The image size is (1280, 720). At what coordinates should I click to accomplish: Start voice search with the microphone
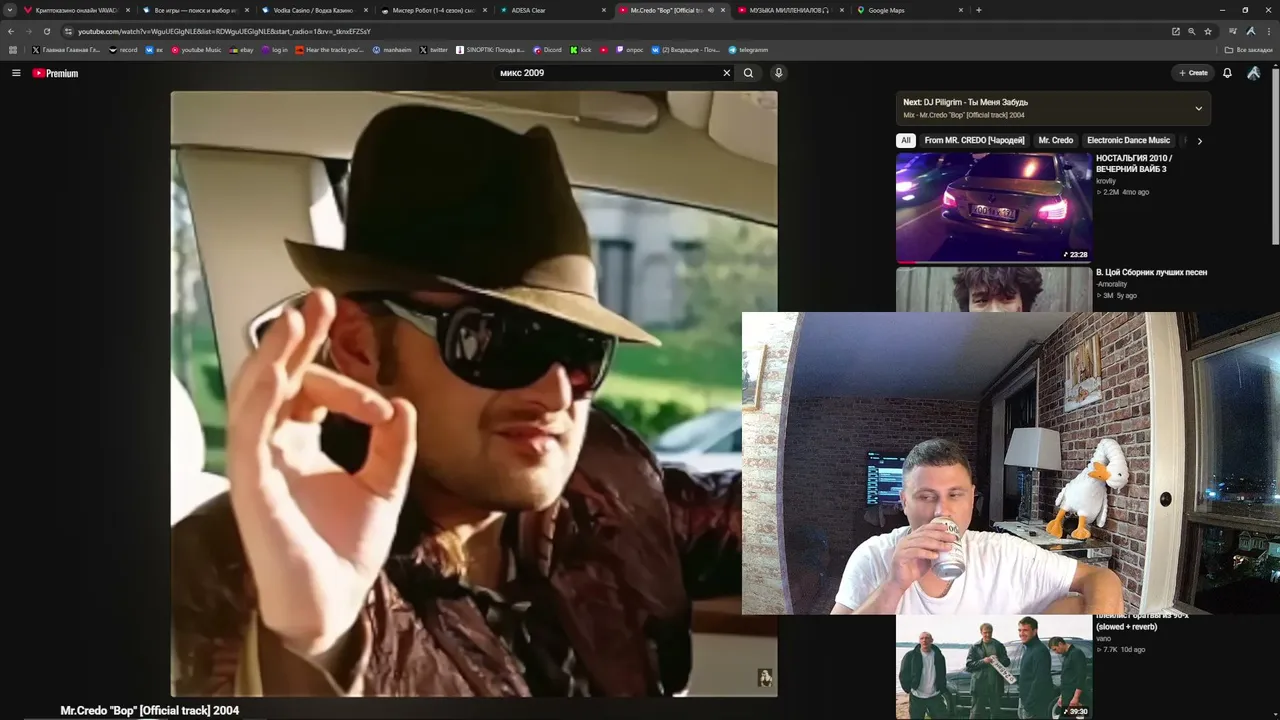pos(778,73)
